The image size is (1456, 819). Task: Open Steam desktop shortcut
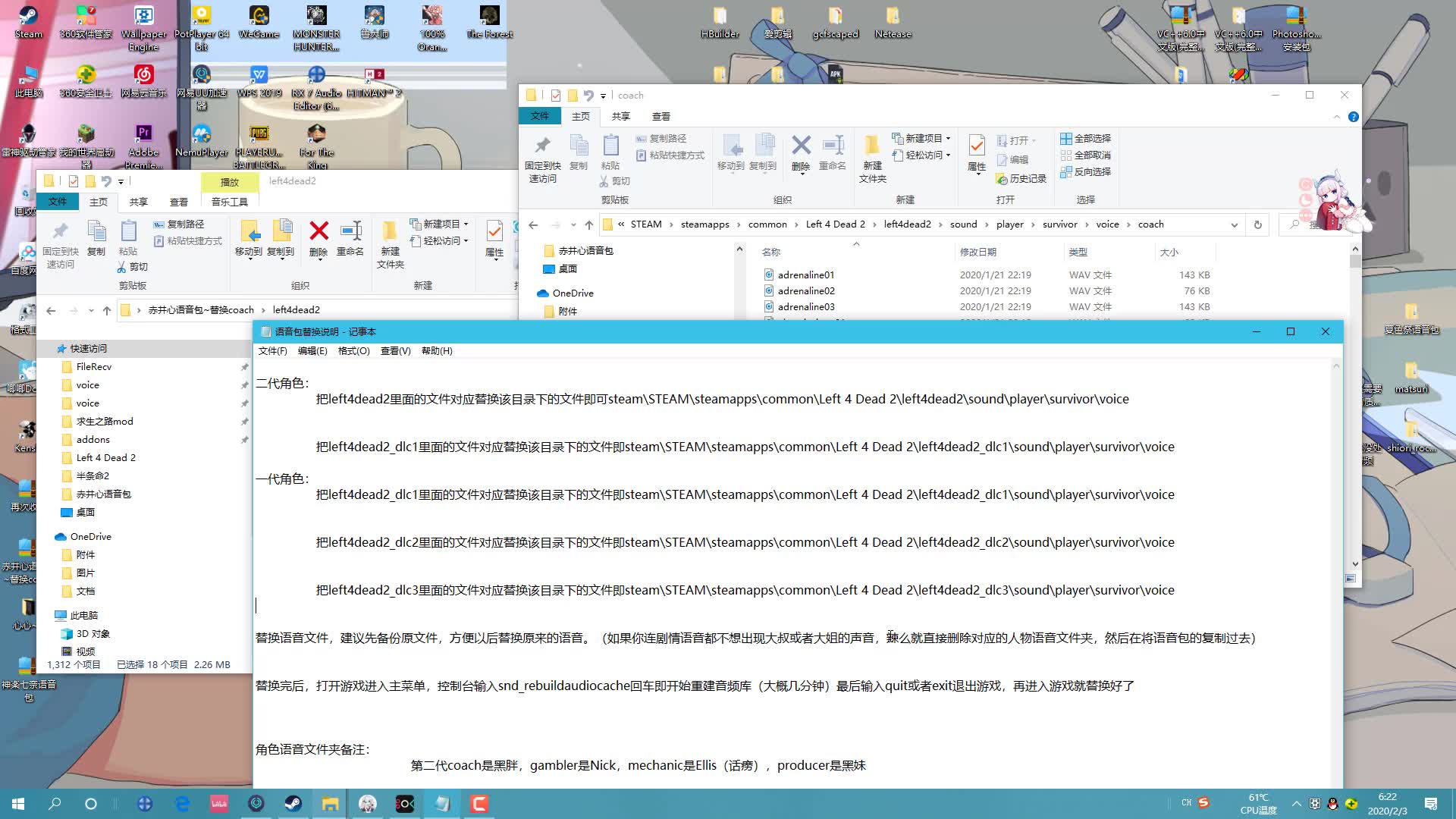[28, 21]
